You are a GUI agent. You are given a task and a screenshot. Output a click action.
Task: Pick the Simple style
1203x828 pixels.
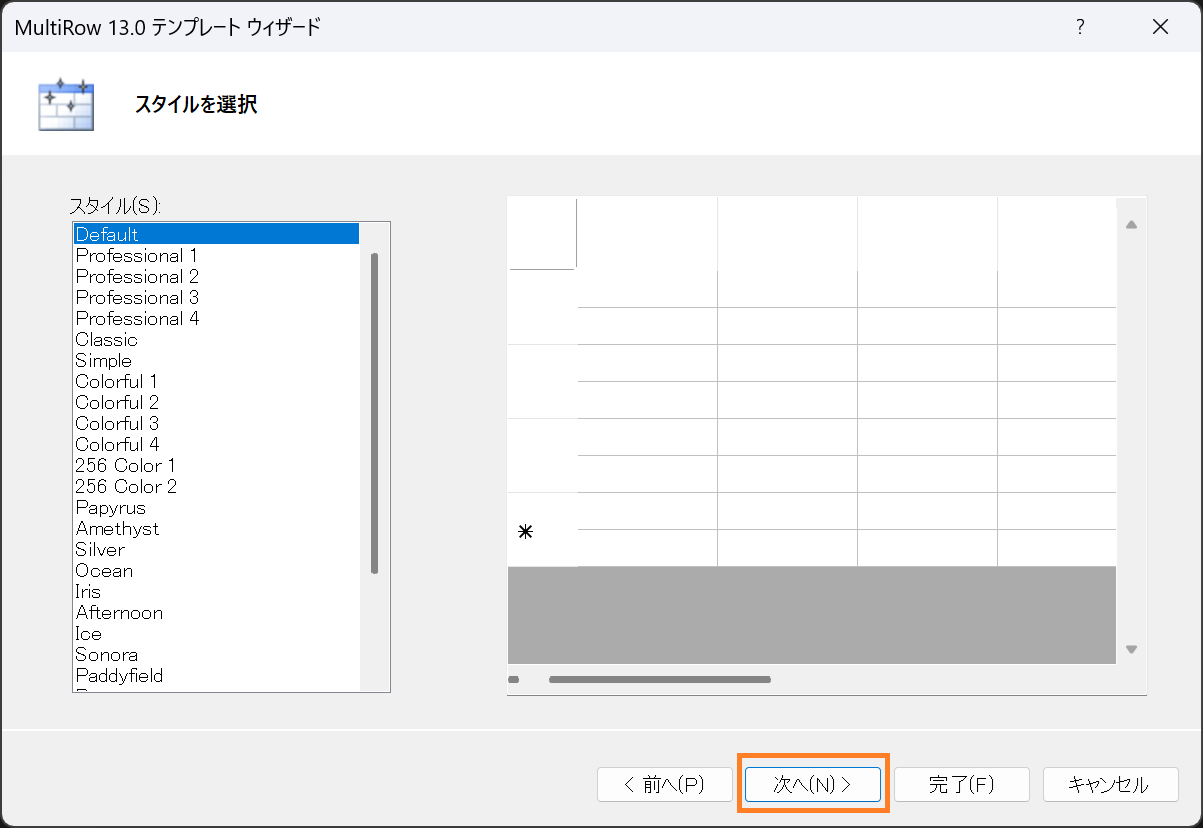click(x=216, y=360)
